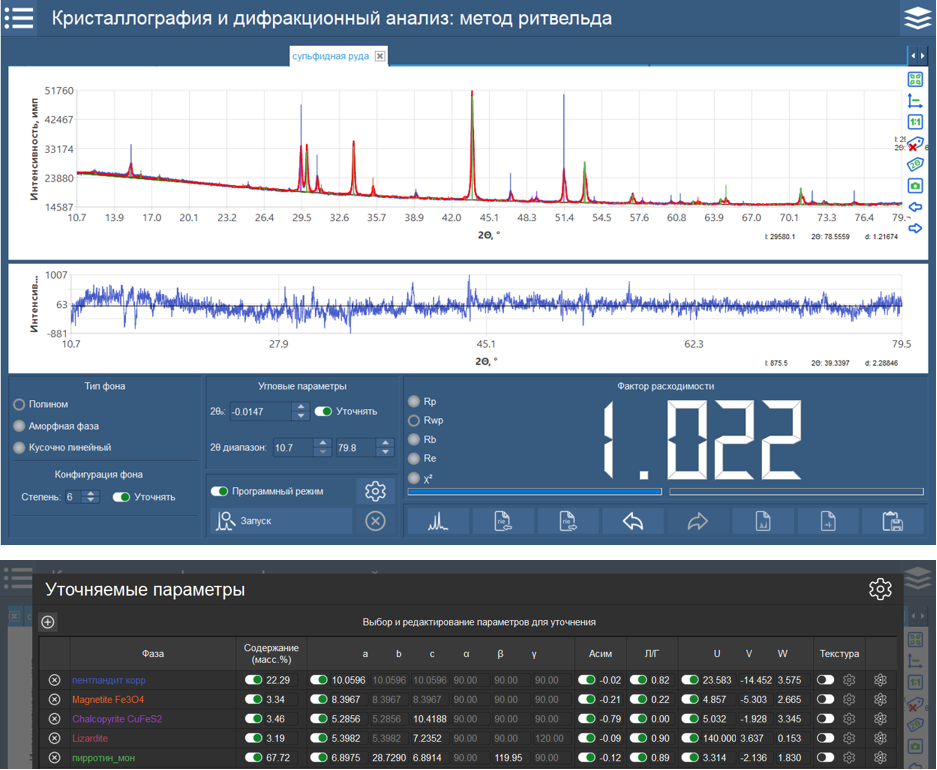The image size is (937, 770).
Task: Reset chart zoom with 1:1 icon
Action: pos(915,122)
